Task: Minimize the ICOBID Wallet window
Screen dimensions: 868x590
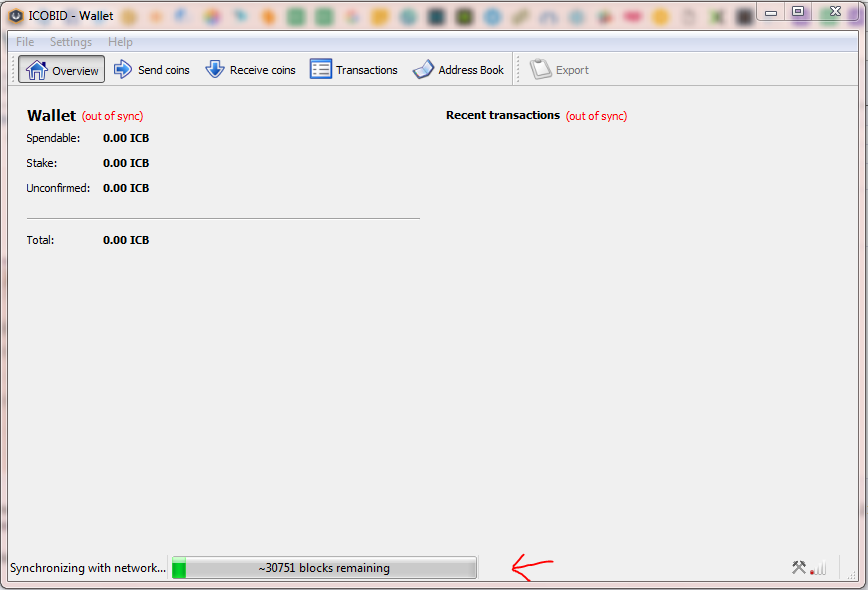Action: (x=771, y=12)
